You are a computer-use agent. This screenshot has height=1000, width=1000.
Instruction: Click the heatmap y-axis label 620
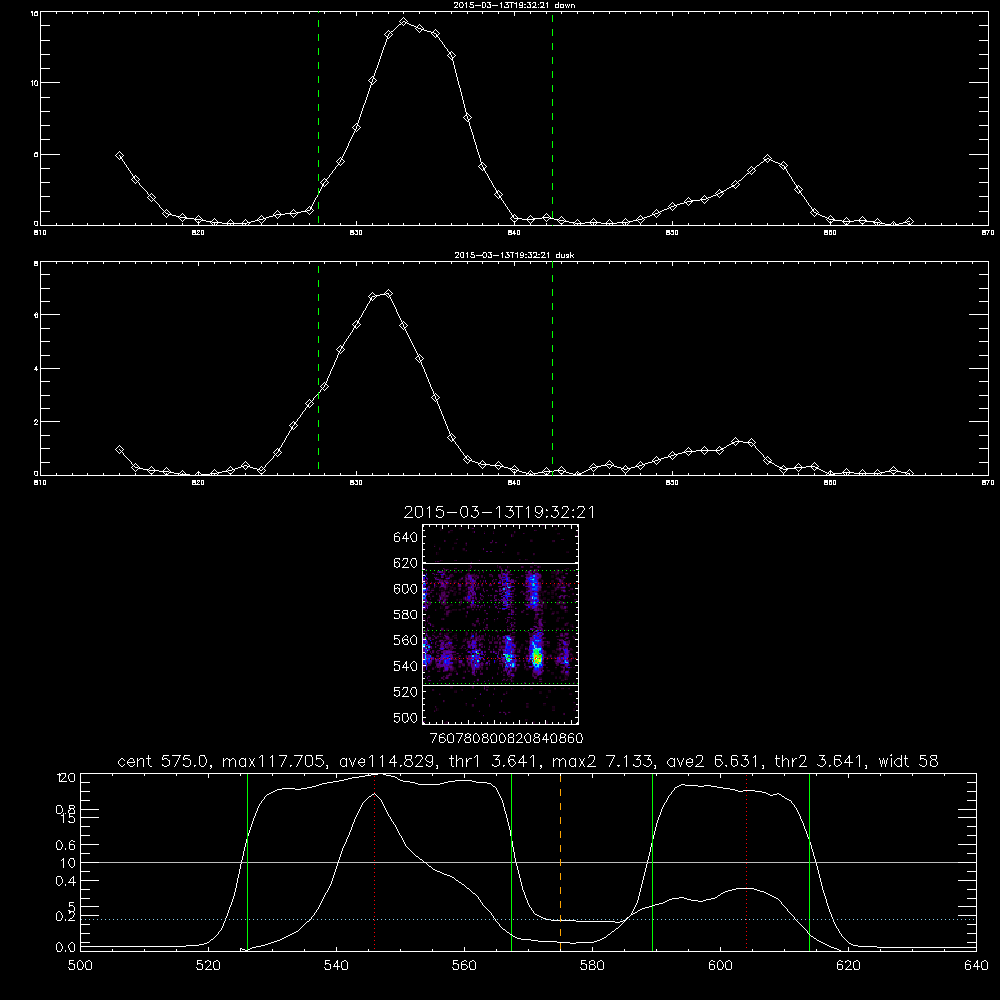point(406,563)
